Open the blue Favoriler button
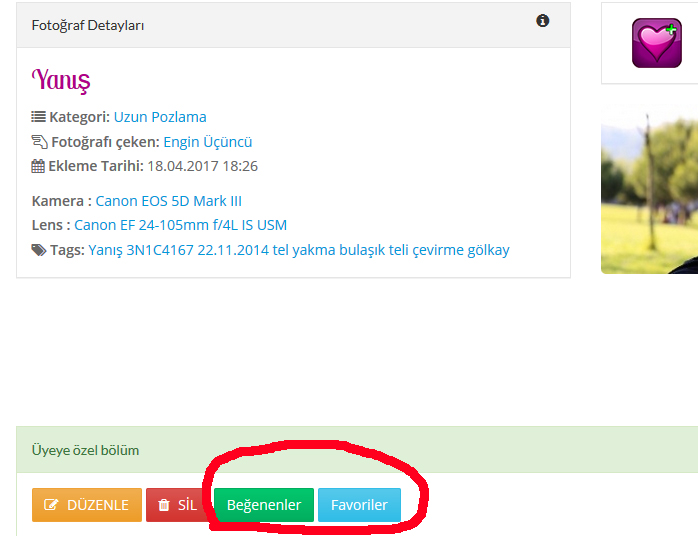The height and width of the screenshot is (536, 698). click(359, 505)
